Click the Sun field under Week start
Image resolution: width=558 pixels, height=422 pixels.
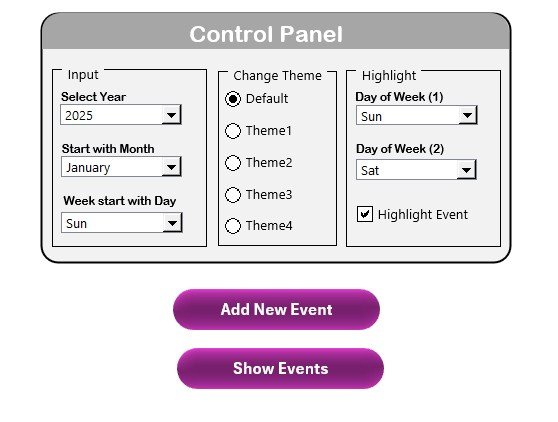pyautogui.click(x=112, y=223)
